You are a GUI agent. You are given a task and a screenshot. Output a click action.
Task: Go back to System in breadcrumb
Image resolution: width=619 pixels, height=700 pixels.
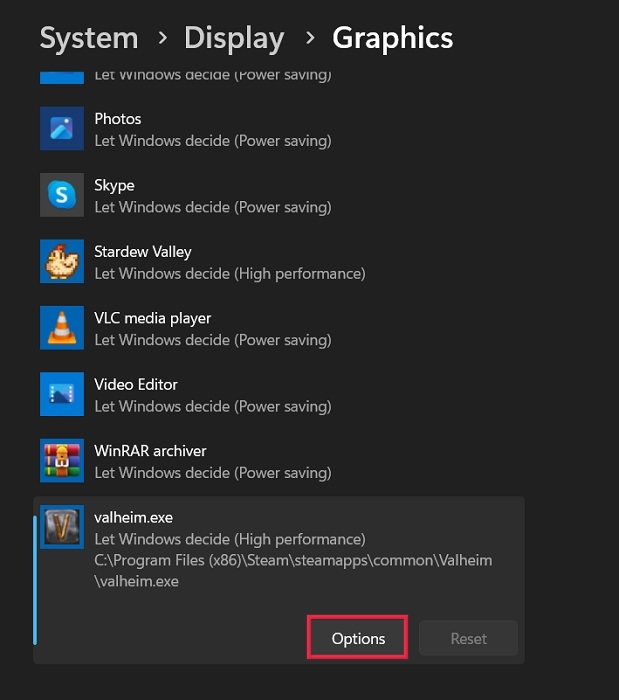89,38
